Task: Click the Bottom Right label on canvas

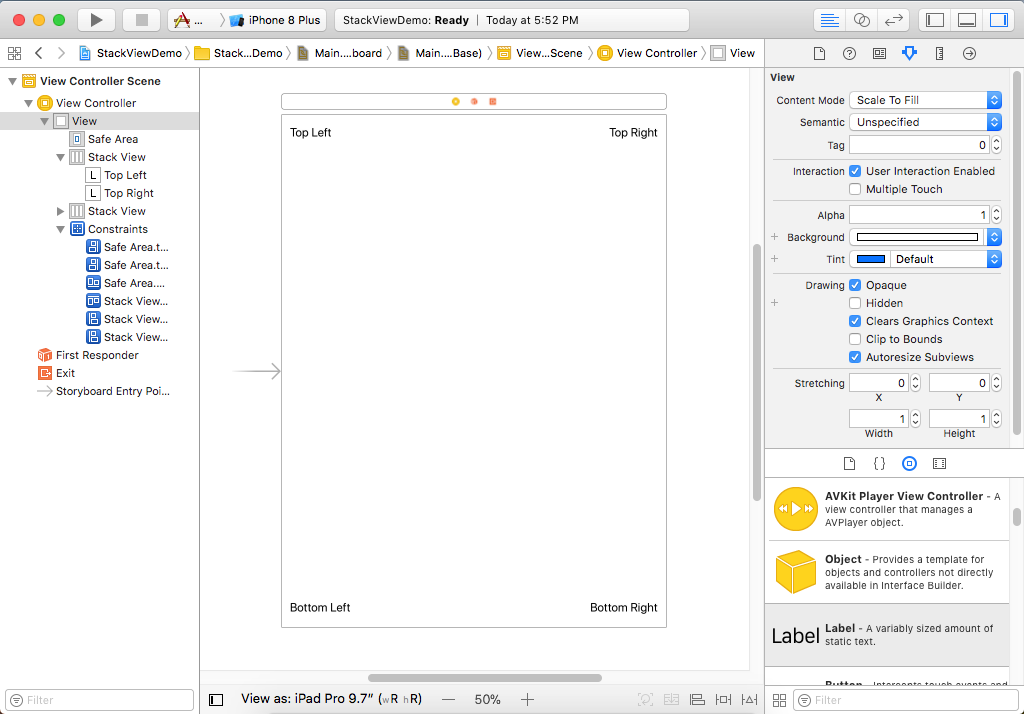Action: [624, 608]
